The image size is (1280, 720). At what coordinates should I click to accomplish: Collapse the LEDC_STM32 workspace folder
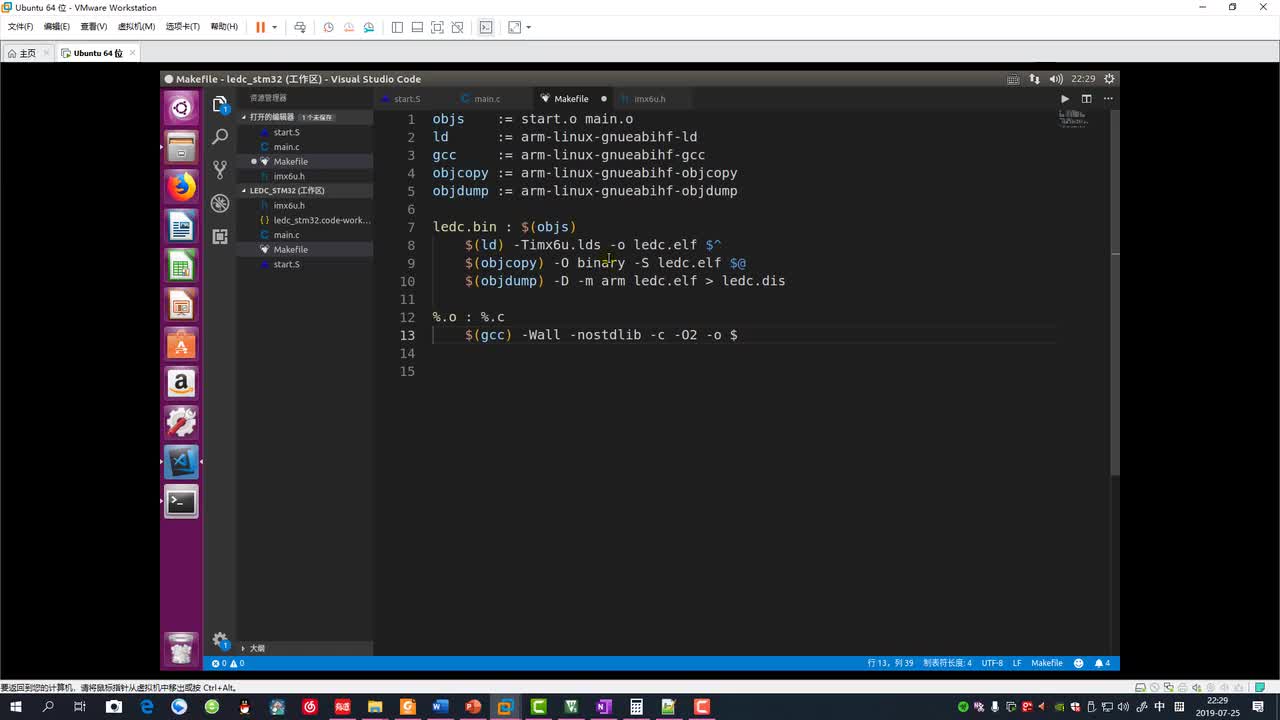[304, 190]
